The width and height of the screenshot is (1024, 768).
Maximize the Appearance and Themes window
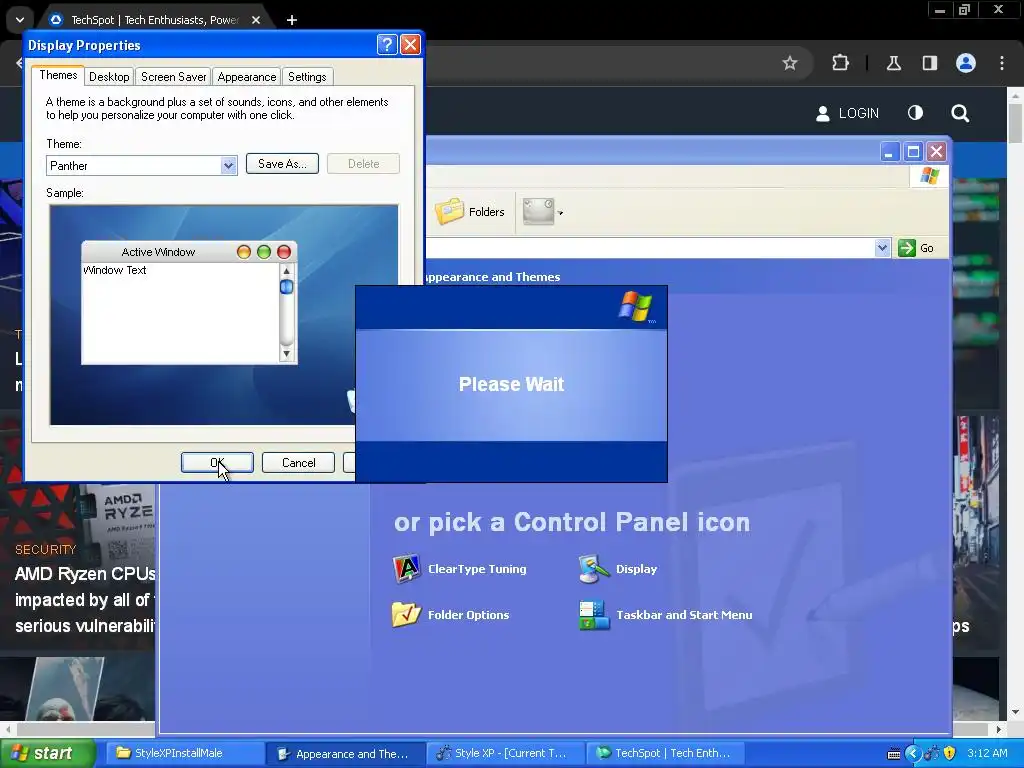913,152
